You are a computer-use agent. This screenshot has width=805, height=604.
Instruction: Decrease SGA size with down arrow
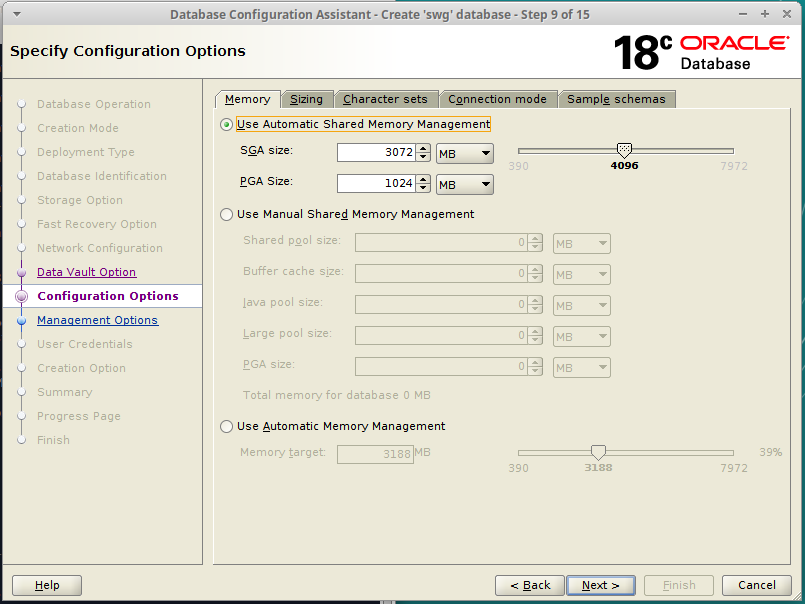click(423, 157)
